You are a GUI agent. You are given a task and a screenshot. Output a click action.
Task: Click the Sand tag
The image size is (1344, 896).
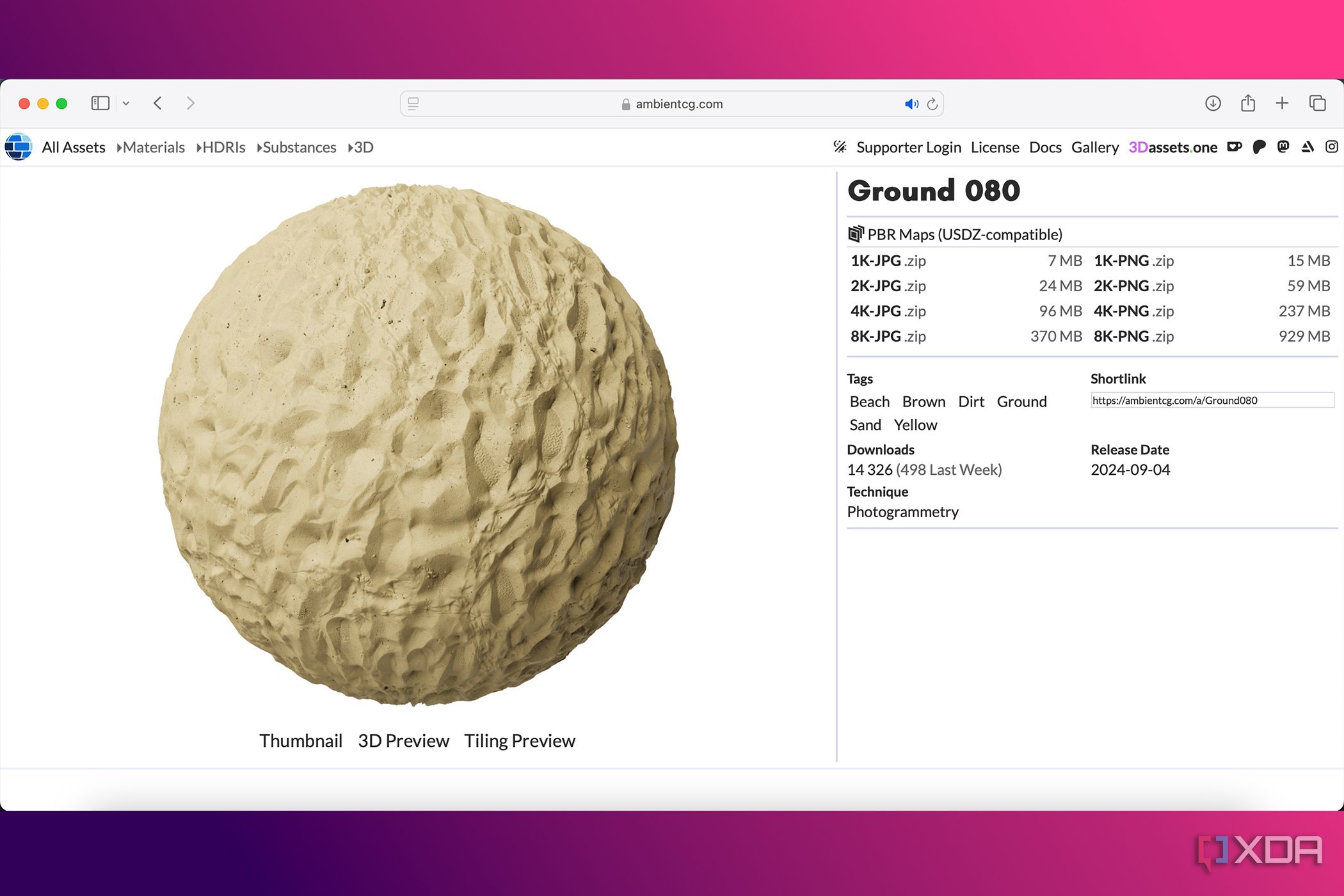[x=865, y=425]
